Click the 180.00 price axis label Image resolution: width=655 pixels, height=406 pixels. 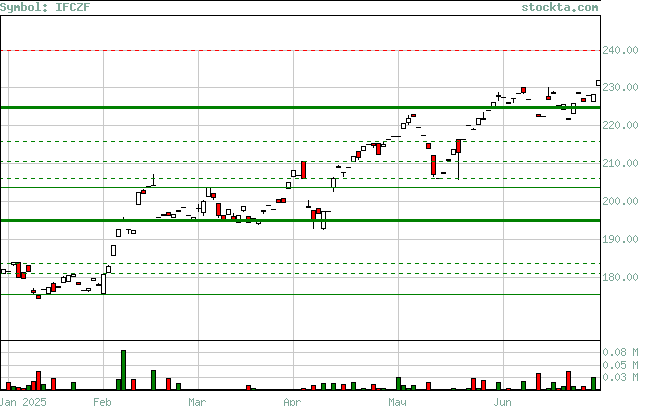[620, 277]
